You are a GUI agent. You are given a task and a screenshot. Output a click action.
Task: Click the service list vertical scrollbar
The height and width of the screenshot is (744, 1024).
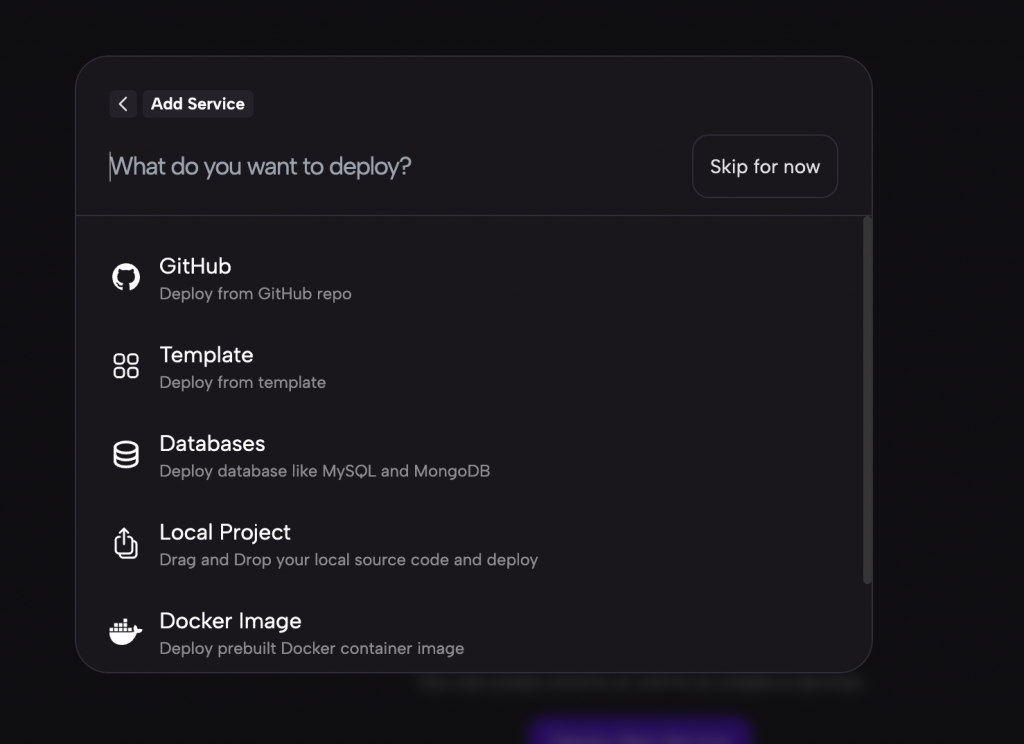[867, 400]
